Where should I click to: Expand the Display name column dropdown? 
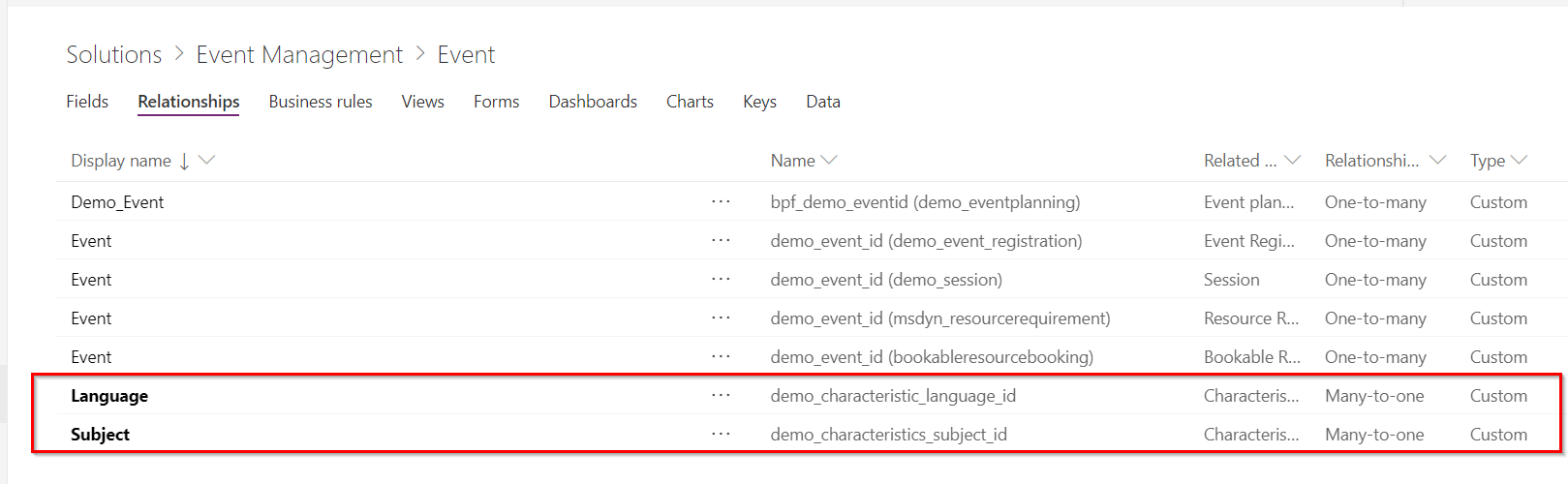tap(206, 161)
